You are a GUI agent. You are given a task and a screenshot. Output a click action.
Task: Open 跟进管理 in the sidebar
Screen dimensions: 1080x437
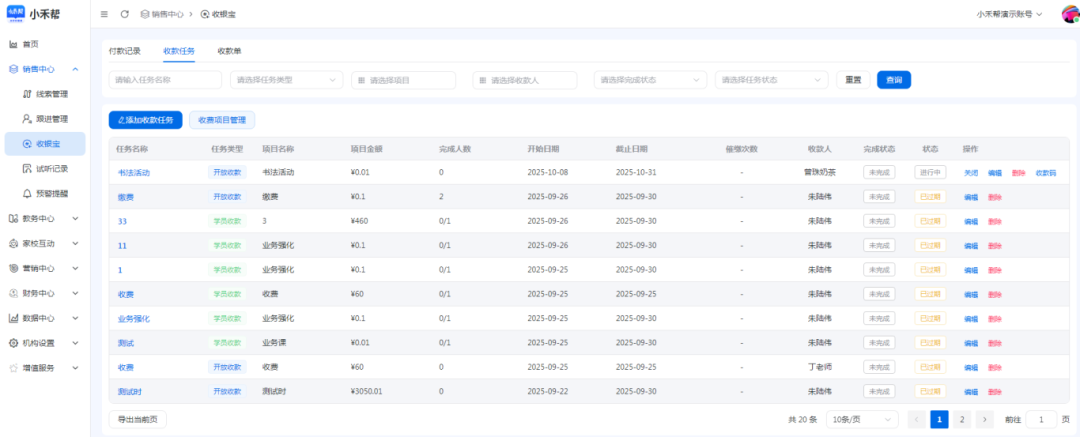51,119
